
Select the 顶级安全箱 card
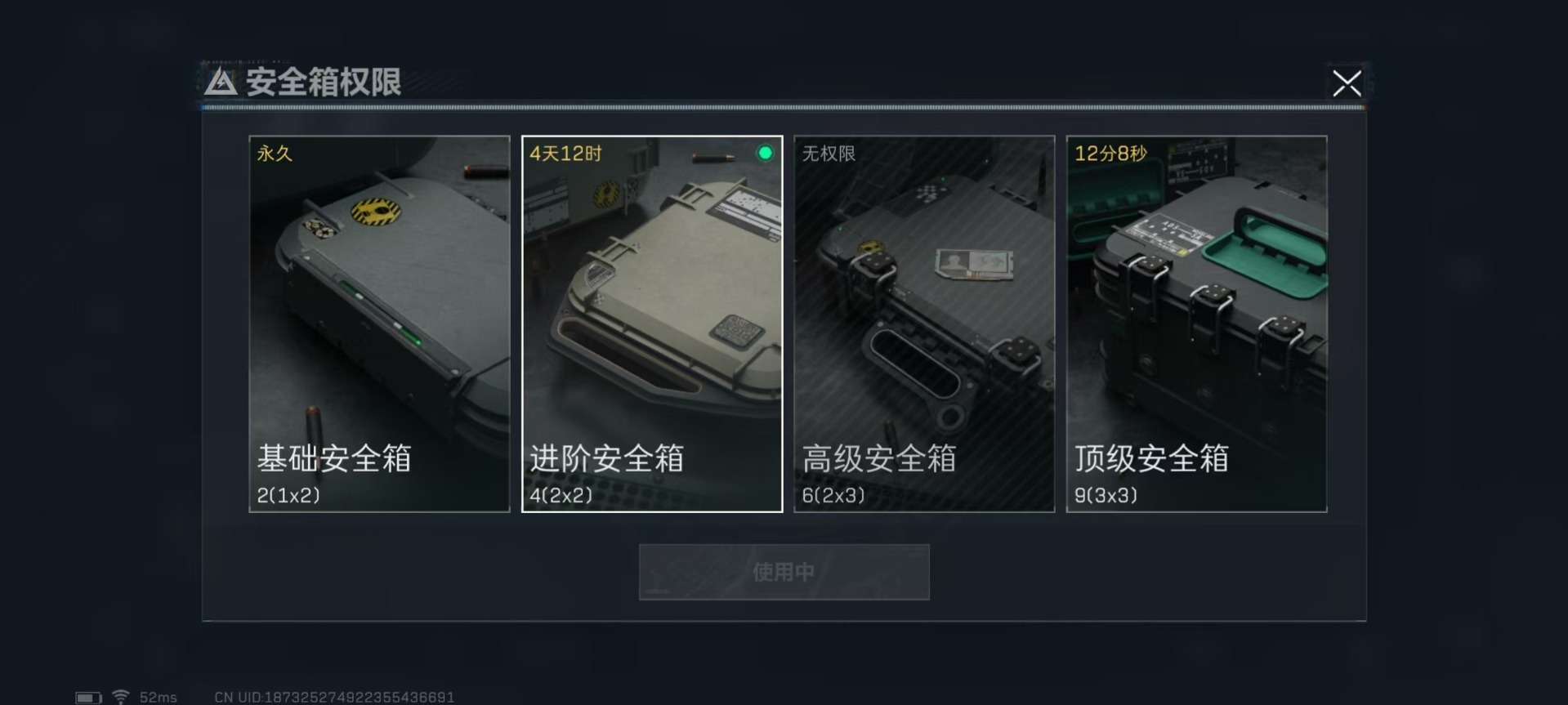pyautogui.click(x=1196, y=323)
